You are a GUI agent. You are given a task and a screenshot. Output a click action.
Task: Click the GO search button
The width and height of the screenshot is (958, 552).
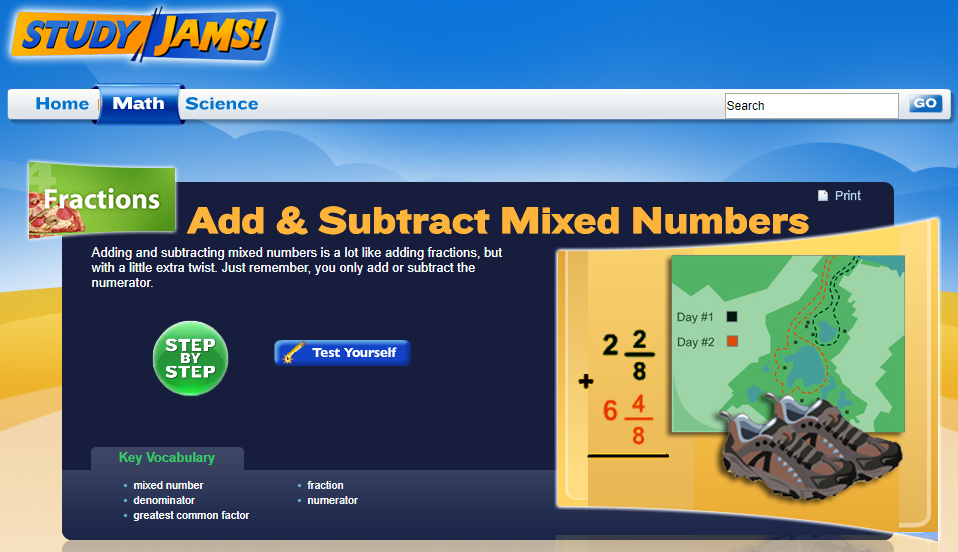click(x=925, y=103)
